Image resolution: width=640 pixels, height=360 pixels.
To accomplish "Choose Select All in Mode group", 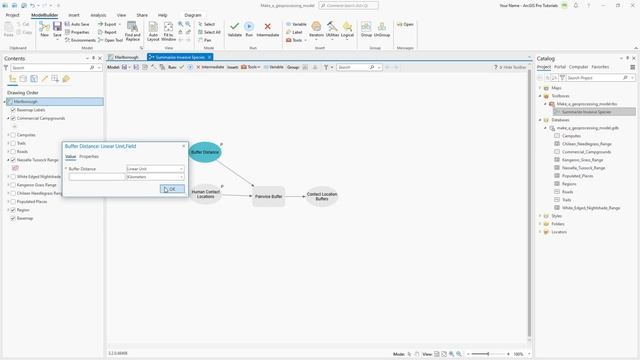I will [209, 32].
